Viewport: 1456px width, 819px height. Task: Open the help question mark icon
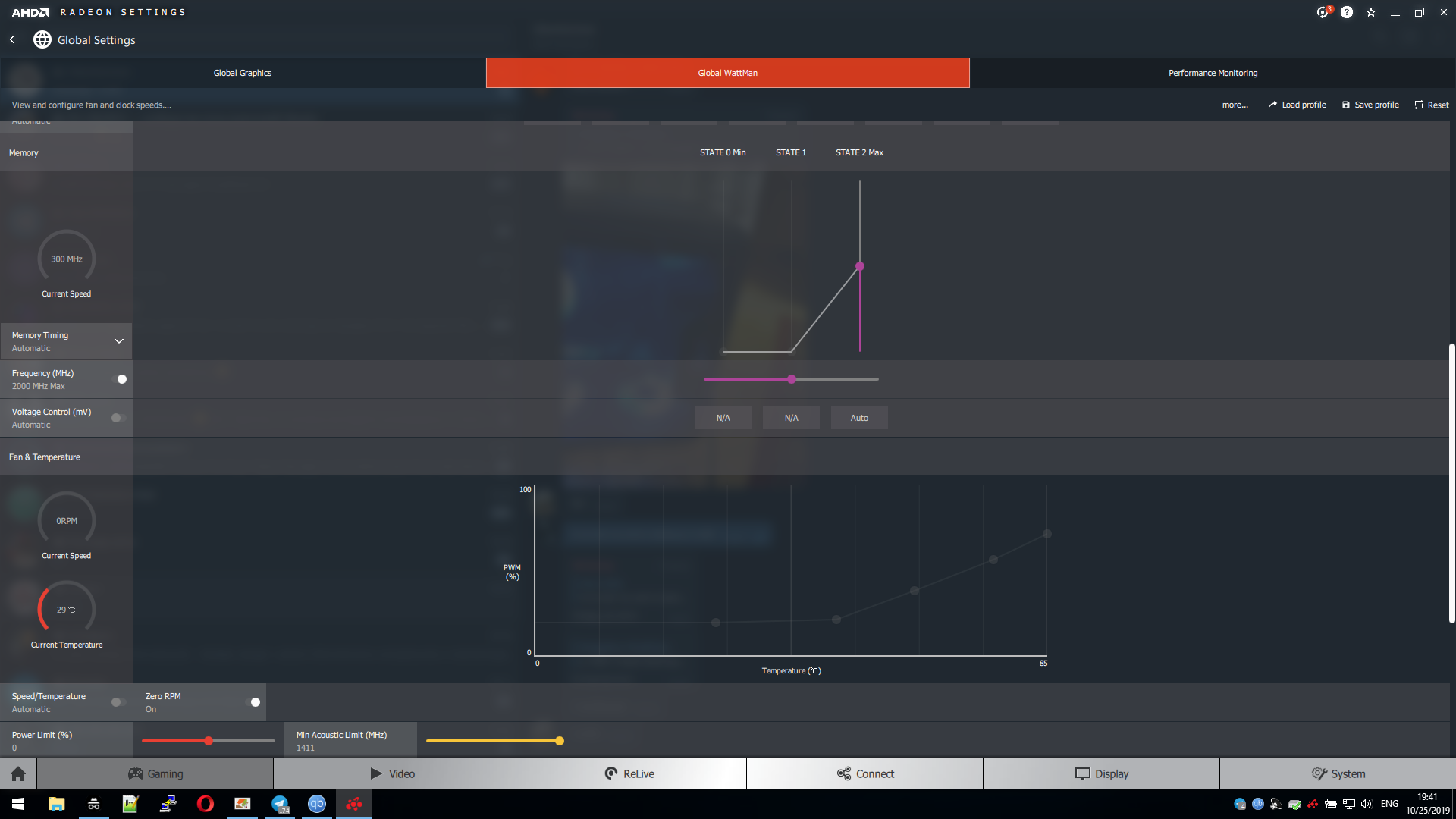coord(1347,12)
